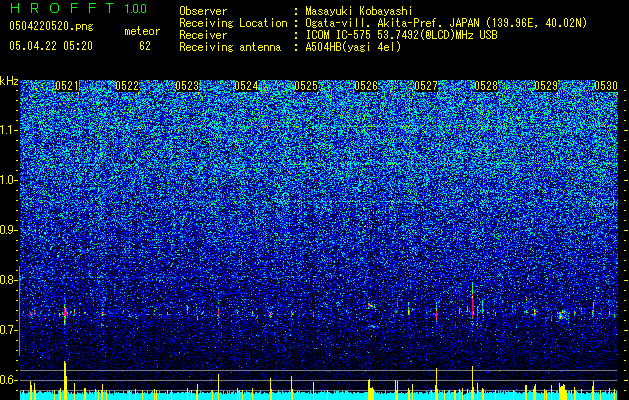
Task: Click the meteor count value 62
Action: pyautogui.click(x=145, y=46)
